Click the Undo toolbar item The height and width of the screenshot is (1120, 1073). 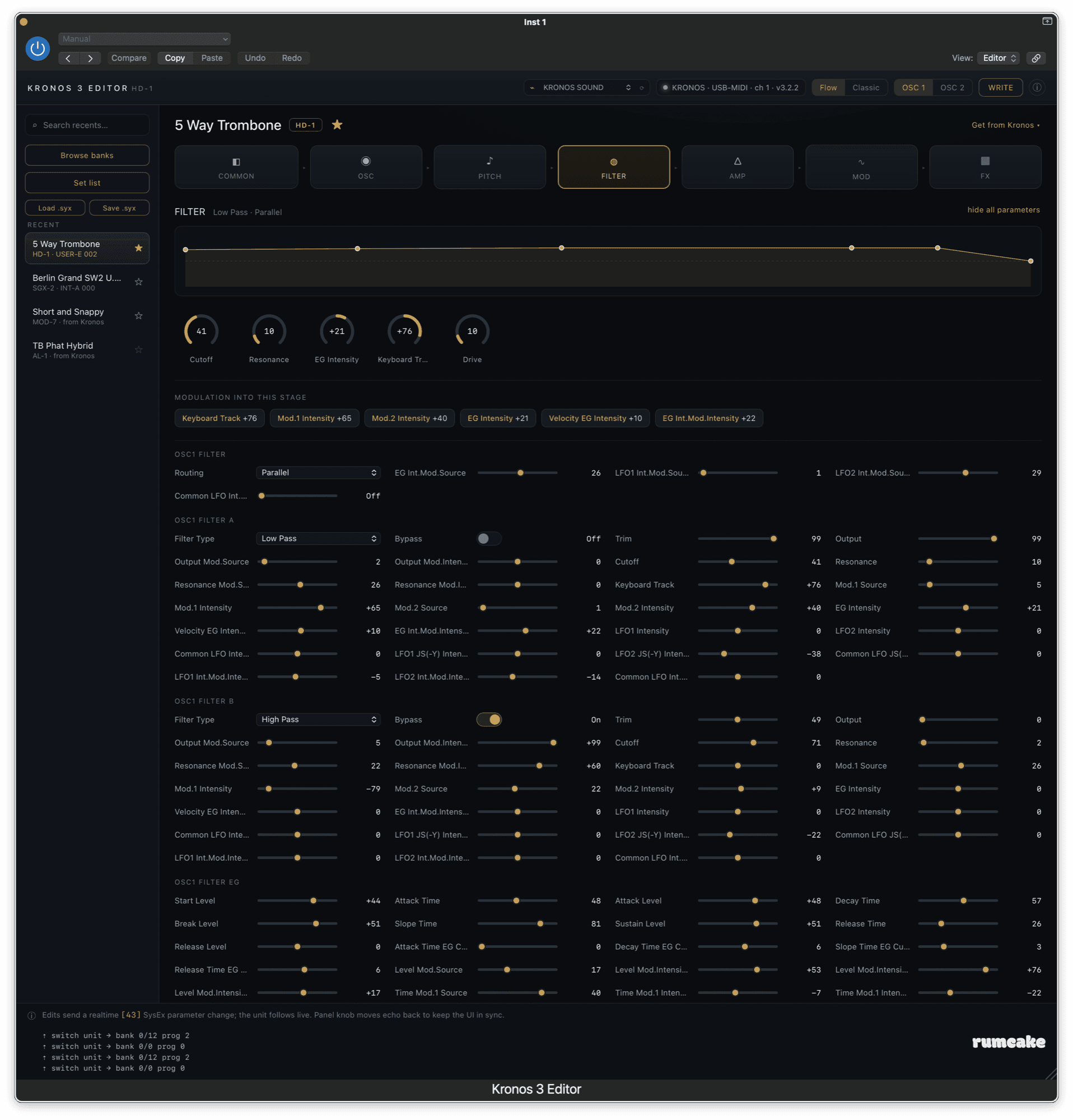coord(255,58)
